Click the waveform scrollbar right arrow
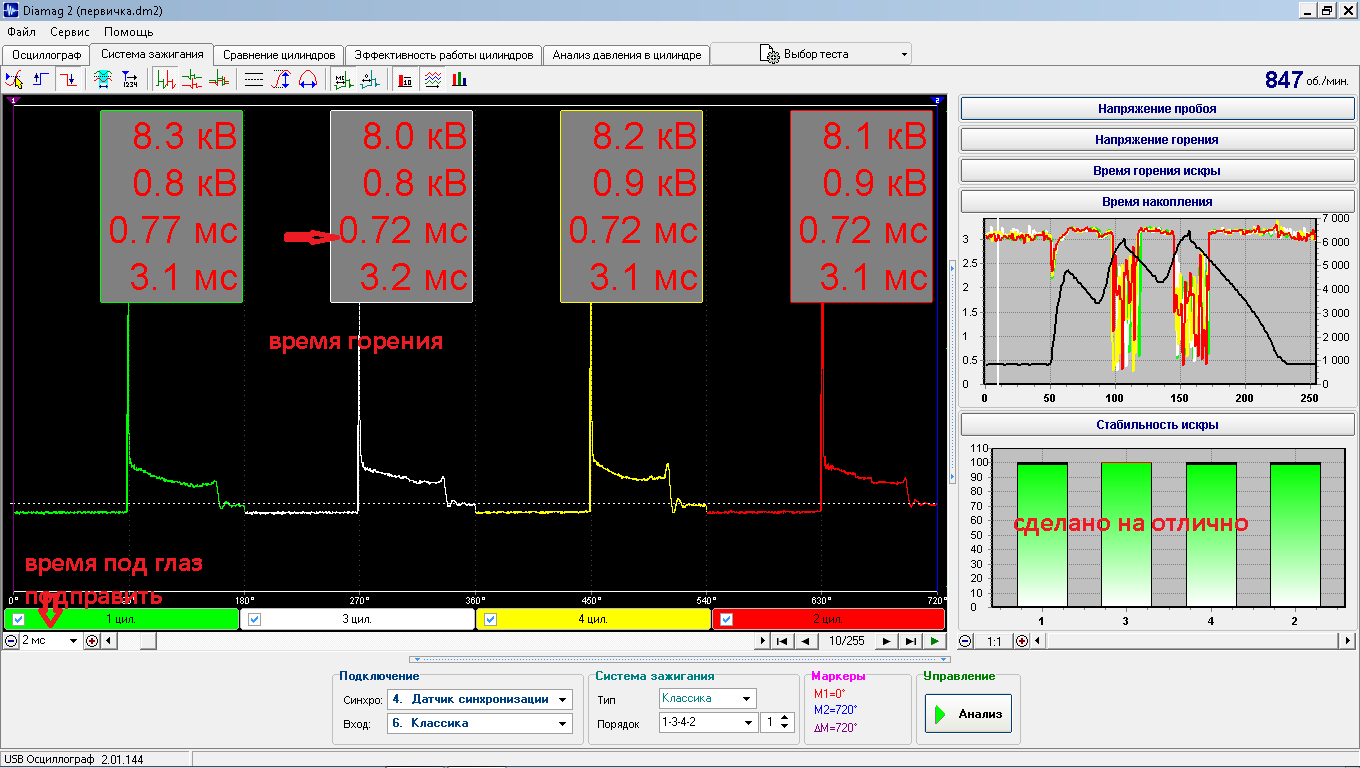 coord(762,641)
